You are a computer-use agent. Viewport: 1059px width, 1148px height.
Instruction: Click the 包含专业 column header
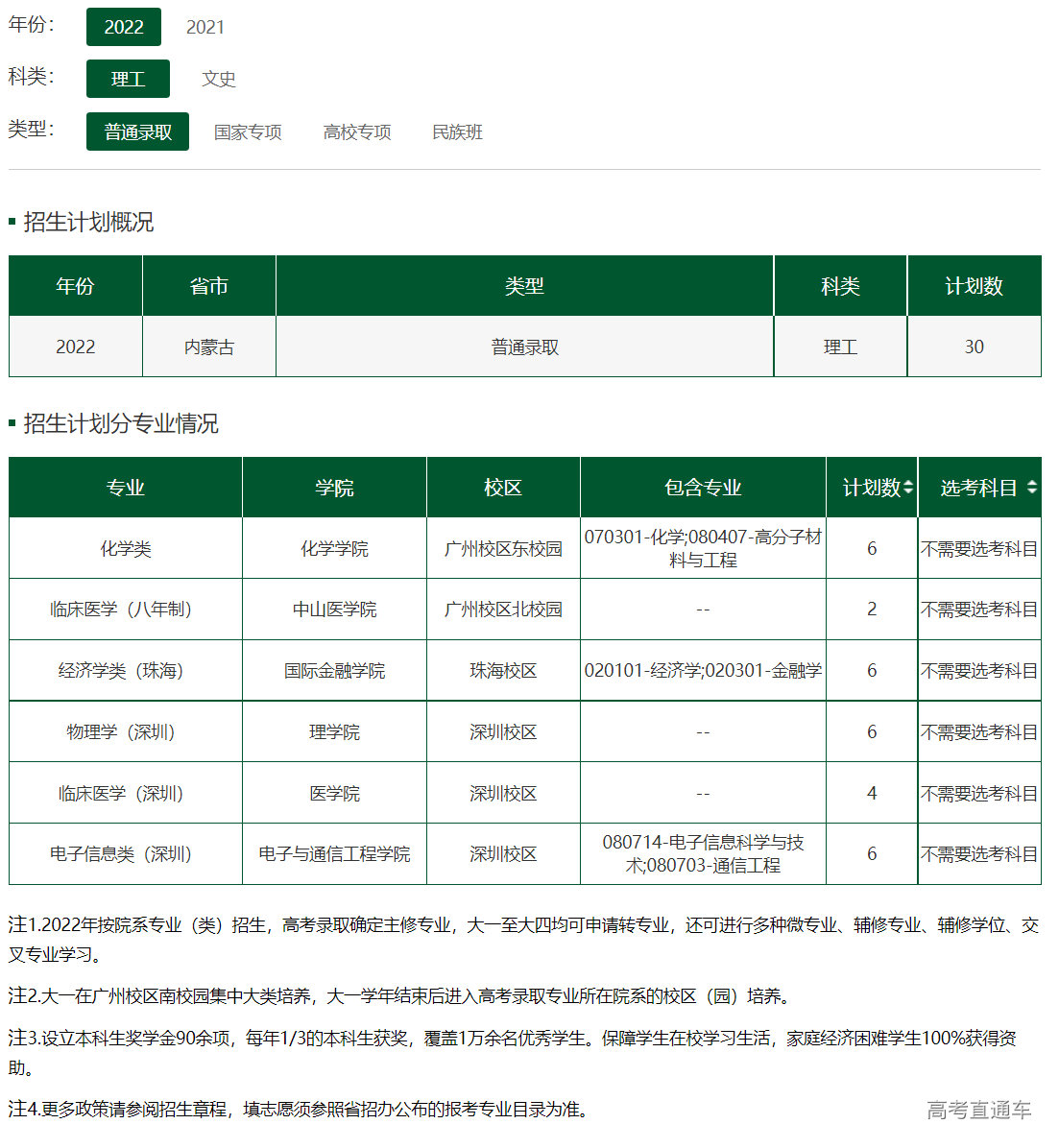click(703, 488)
